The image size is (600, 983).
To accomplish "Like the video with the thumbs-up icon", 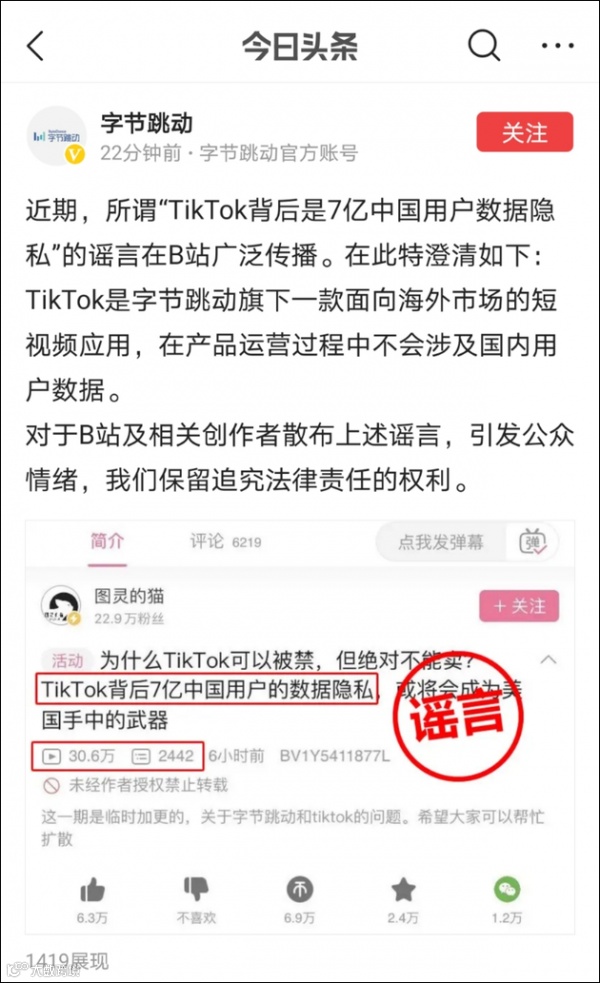I will [92, 890].
